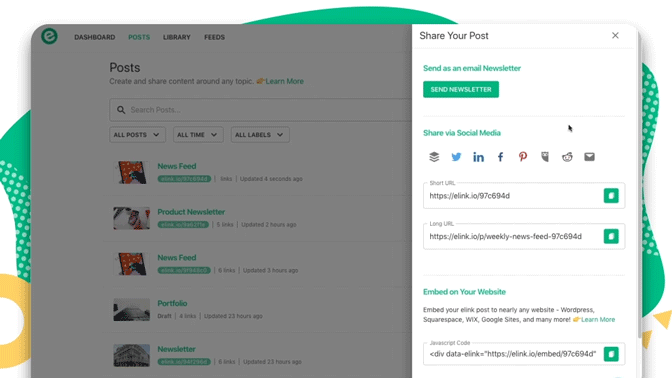Click the Product Newsletter elink URL badge

click(183, 225)
